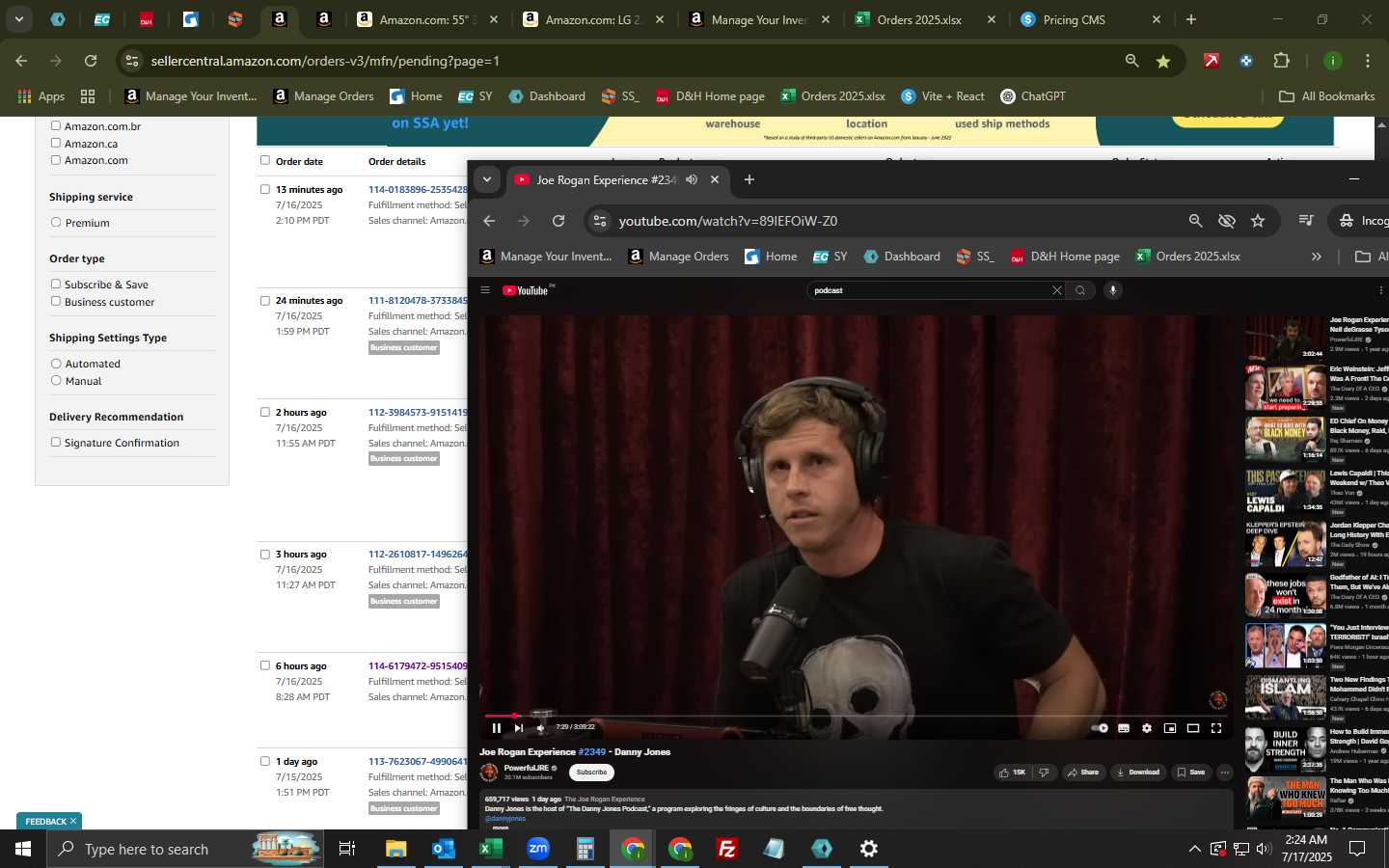Switch to Amazon.com: LG tab
This screenshot has width=1389, height=868.
click(592, 19)
